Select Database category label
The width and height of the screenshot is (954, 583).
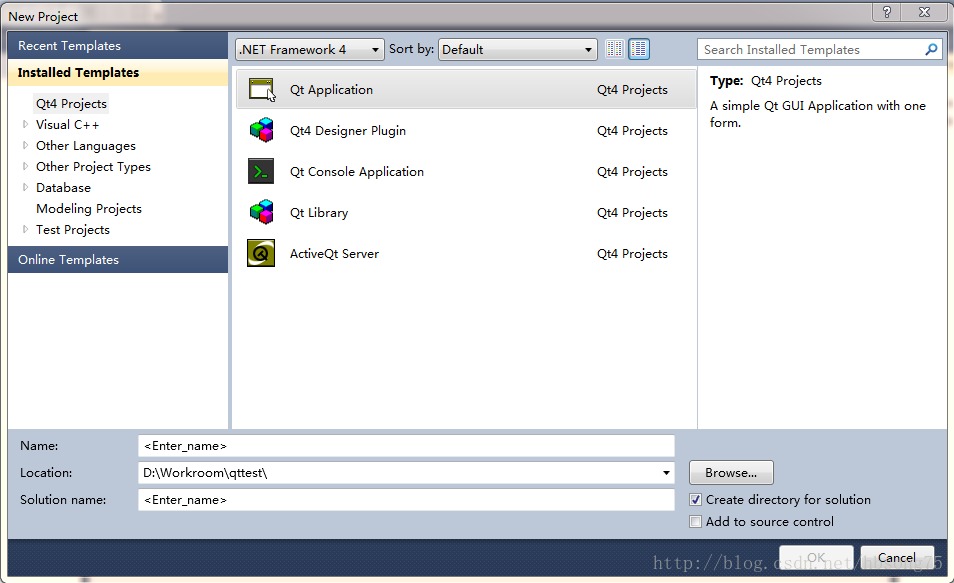[x=63, y=187]
